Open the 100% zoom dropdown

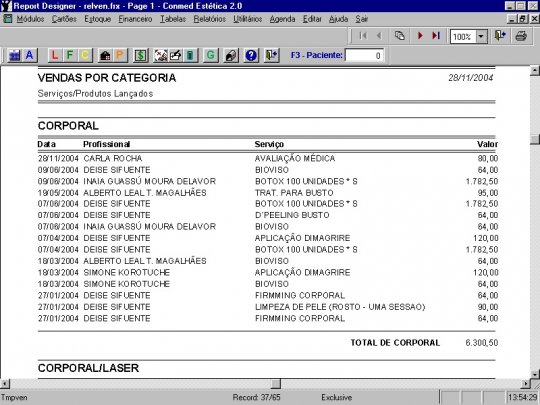481,37
